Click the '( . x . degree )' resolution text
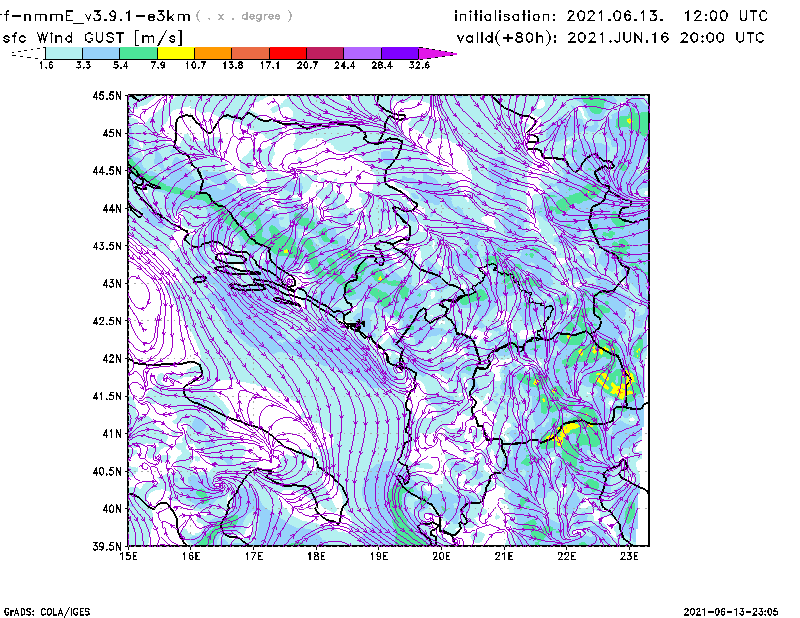 pyautogui.click(x=244, y=16)
